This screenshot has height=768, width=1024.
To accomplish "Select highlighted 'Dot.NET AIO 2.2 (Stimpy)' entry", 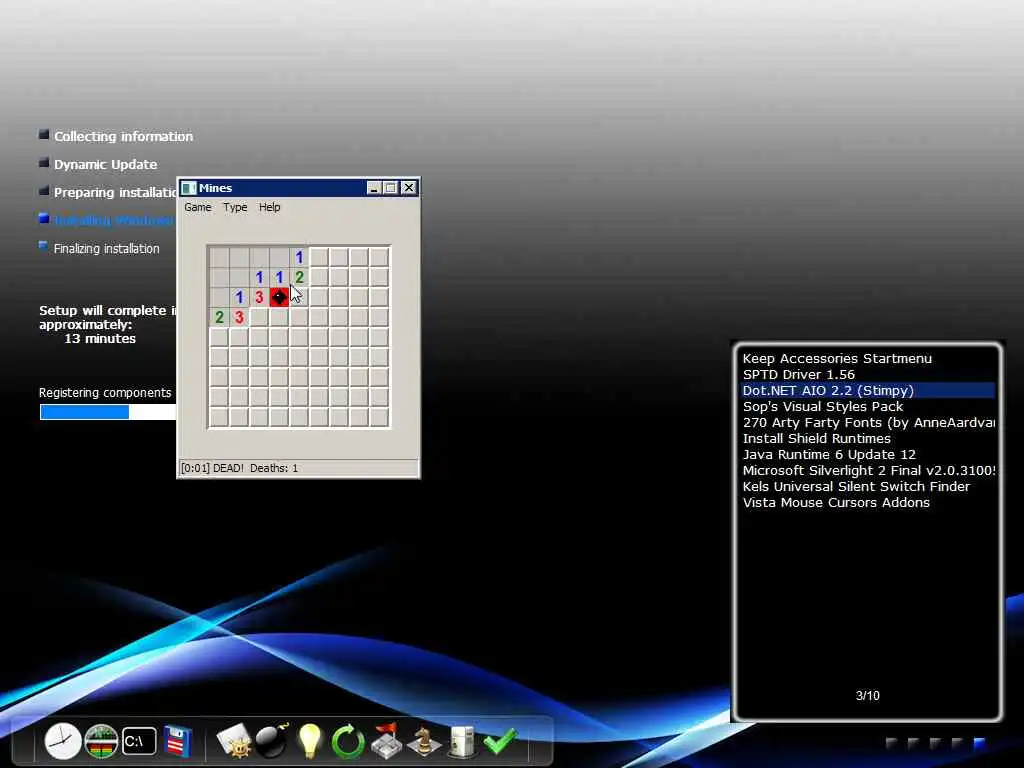I will (868, 391).
